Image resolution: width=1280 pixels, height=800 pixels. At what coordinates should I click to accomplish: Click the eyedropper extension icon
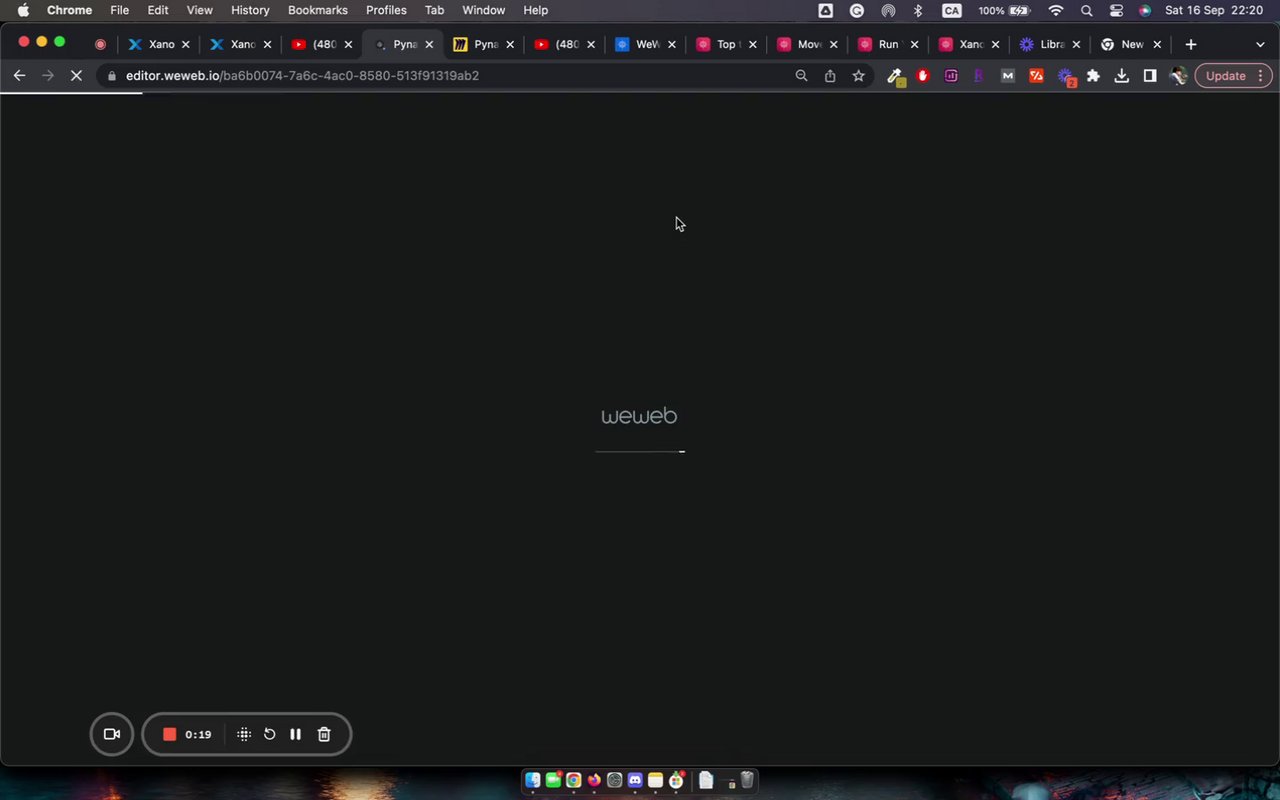point(895,76)
